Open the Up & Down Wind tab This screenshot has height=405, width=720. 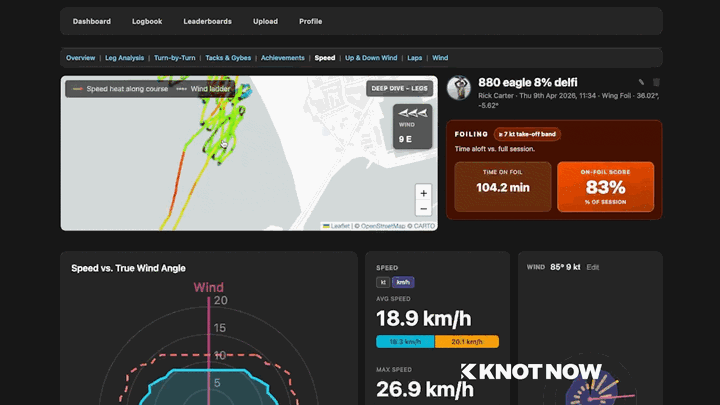(371, 58)
